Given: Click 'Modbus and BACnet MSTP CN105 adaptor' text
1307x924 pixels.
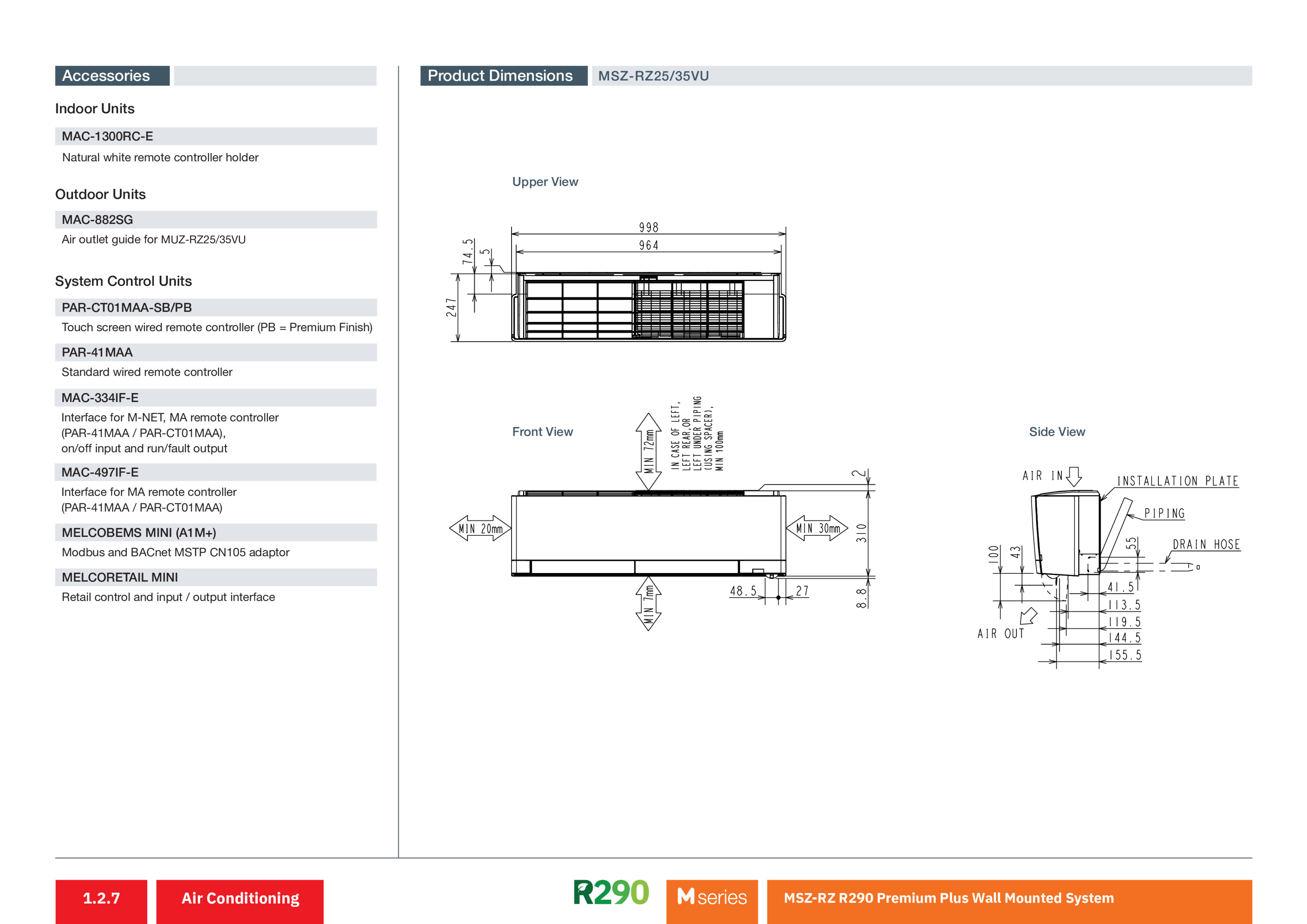Looking at the screenshot, I should pyautogui.click(x=175, y=552).
